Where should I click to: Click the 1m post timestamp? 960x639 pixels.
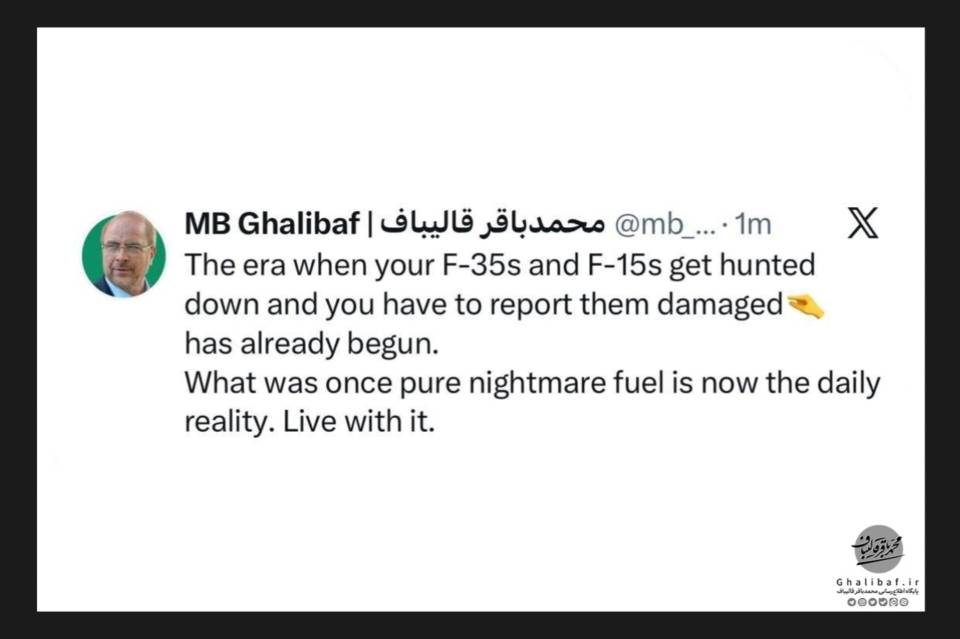point(753,225)
